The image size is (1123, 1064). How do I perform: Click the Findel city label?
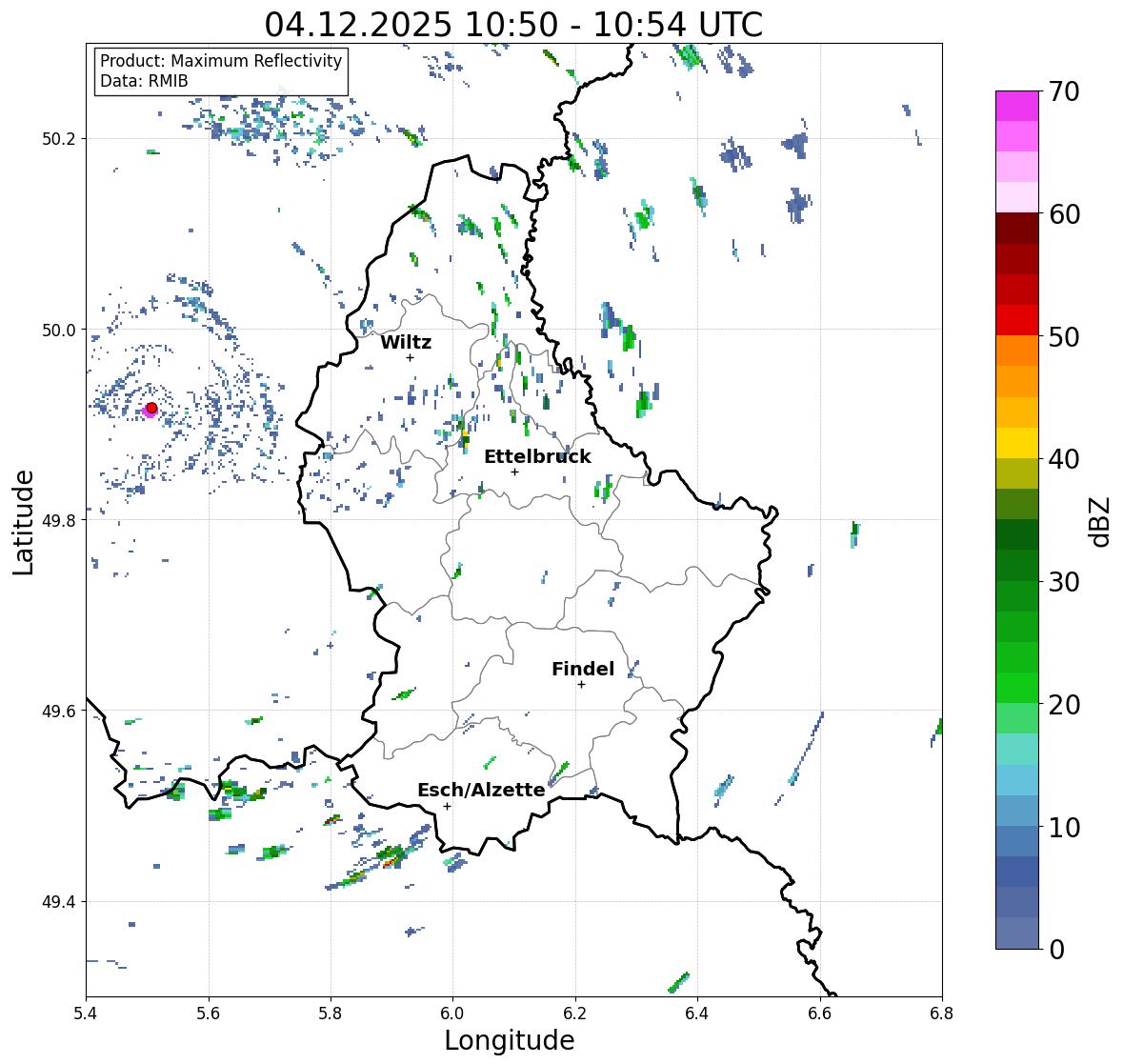(583, 669)
